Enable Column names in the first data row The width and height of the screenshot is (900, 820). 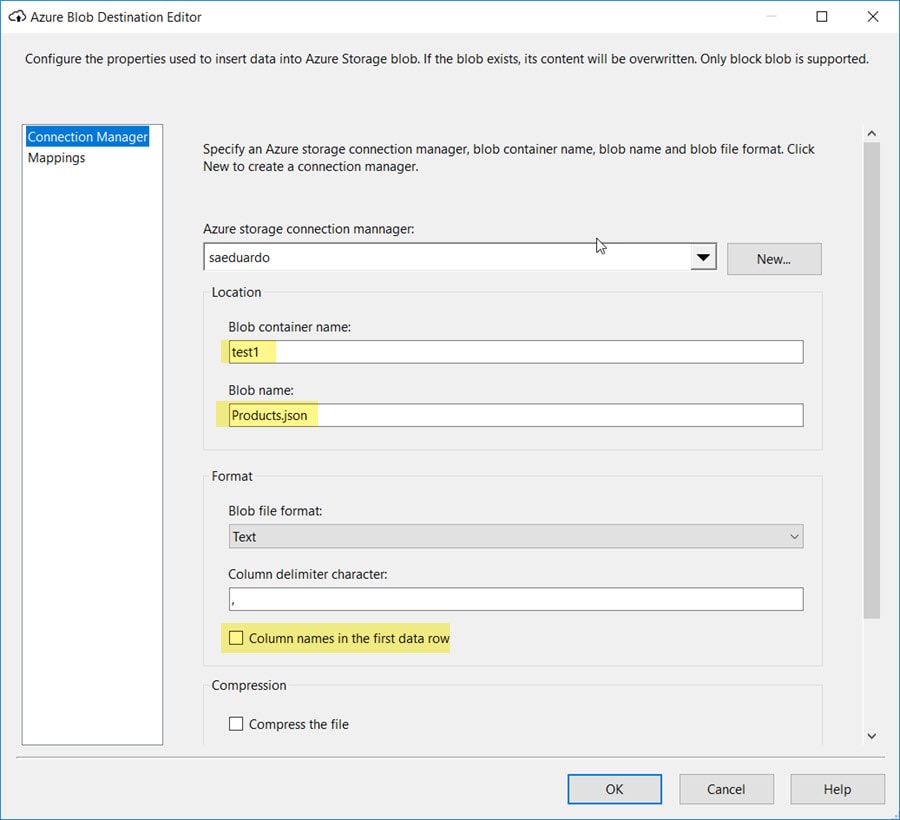237,638
